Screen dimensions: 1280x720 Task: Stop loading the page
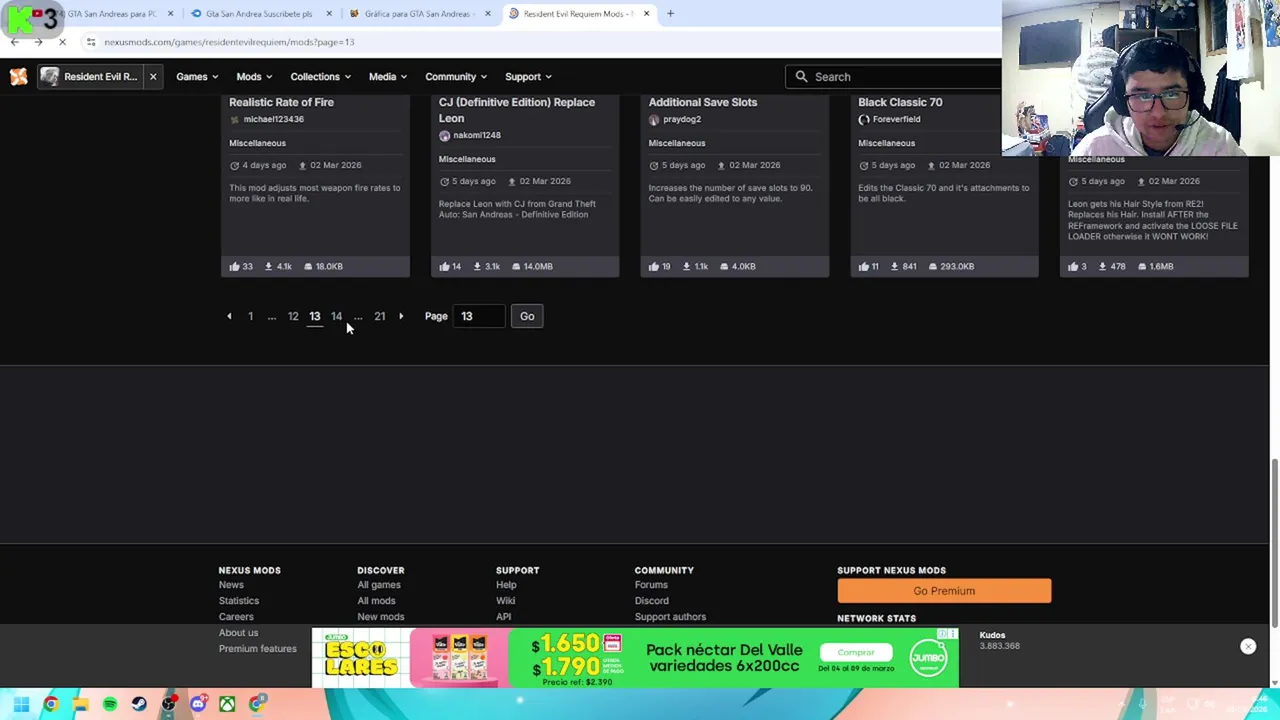tap(62, 42)
